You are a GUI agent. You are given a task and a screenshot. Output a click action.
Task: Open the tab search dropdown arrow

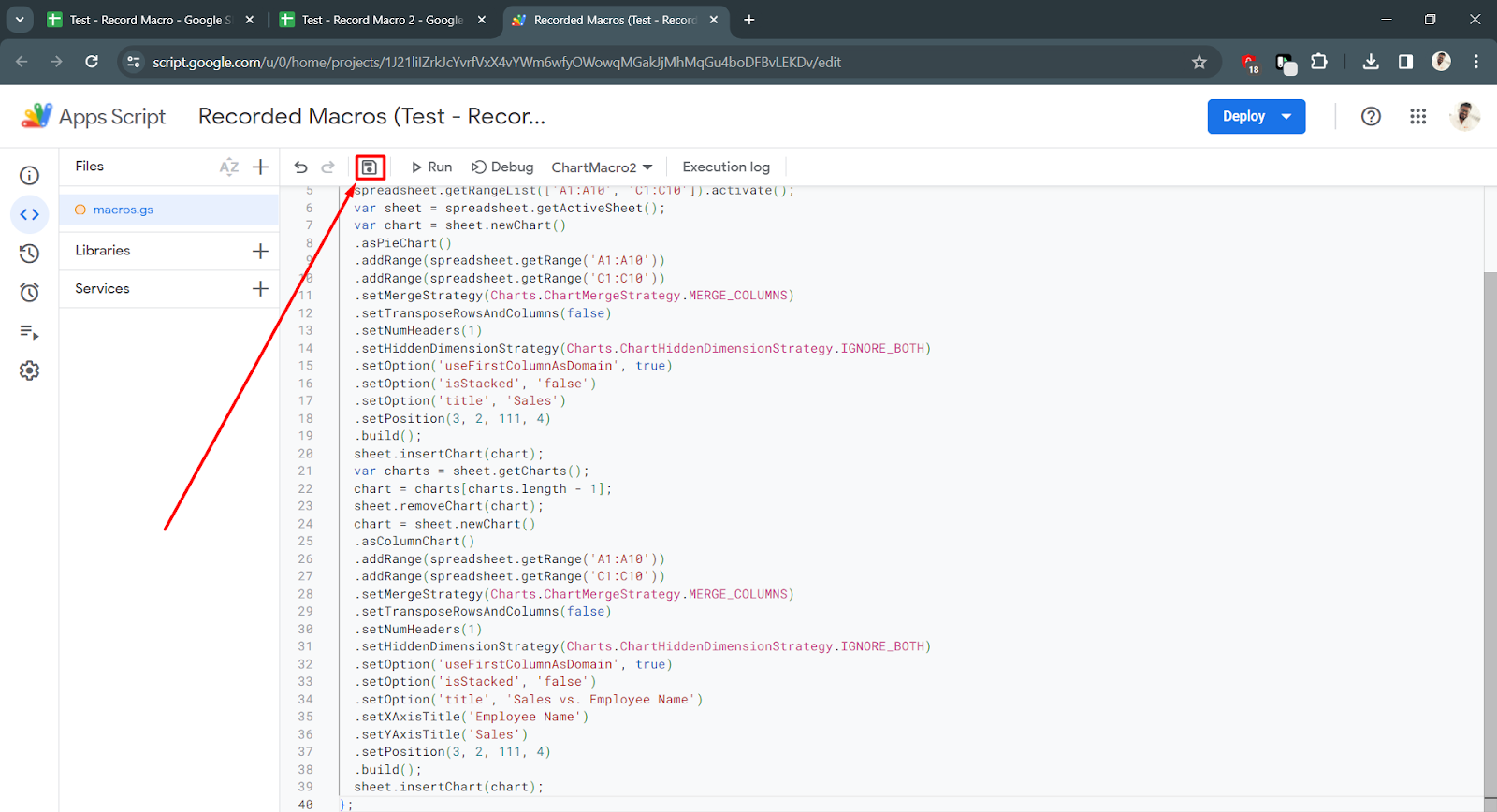(x=20, y=20)
